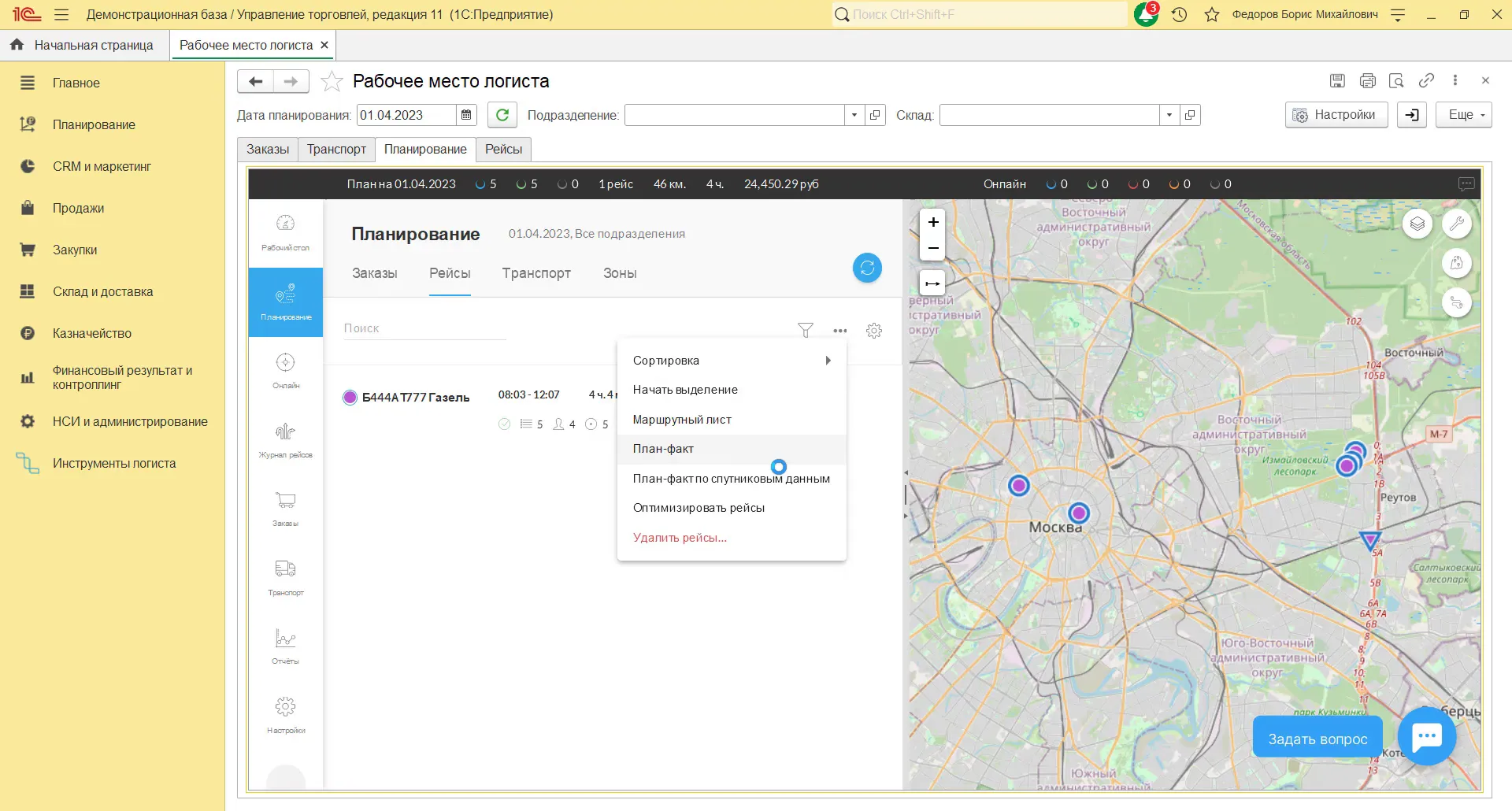The width and height of the screenshot is (1512, 811).
Task: Open the map wrench tools button
Action: [1457, 224]
